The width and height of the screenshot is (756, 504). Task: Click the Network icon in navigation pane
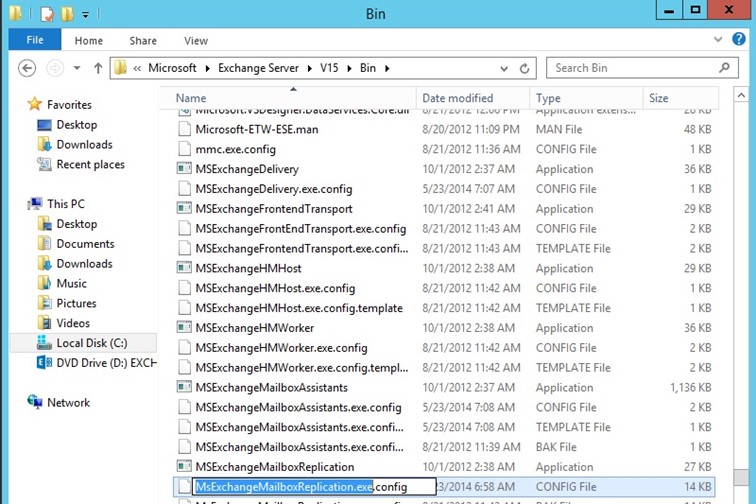pos(35,402)
